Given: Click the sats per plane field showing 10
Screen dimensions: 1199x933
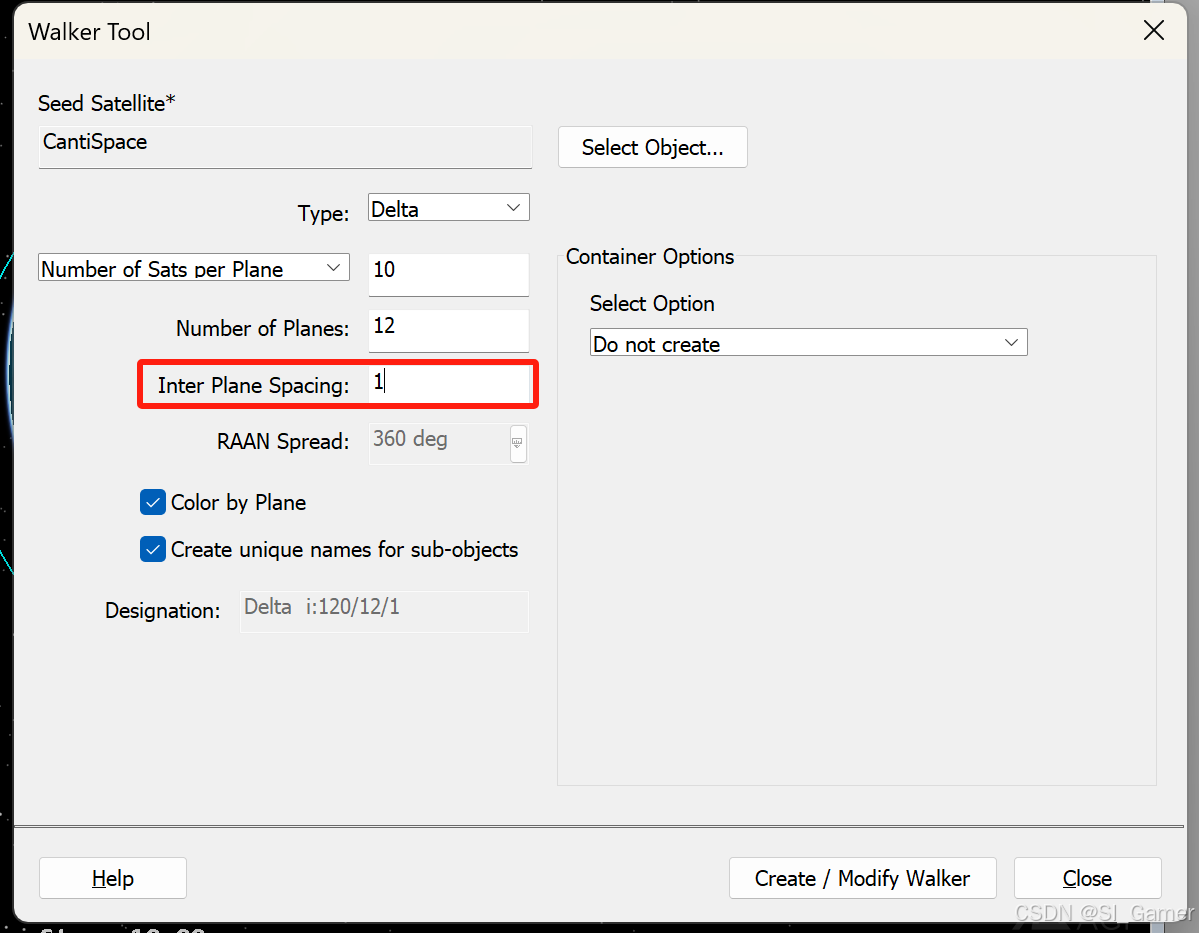Looking at the screenshot, I should click(x=448, y=274).
